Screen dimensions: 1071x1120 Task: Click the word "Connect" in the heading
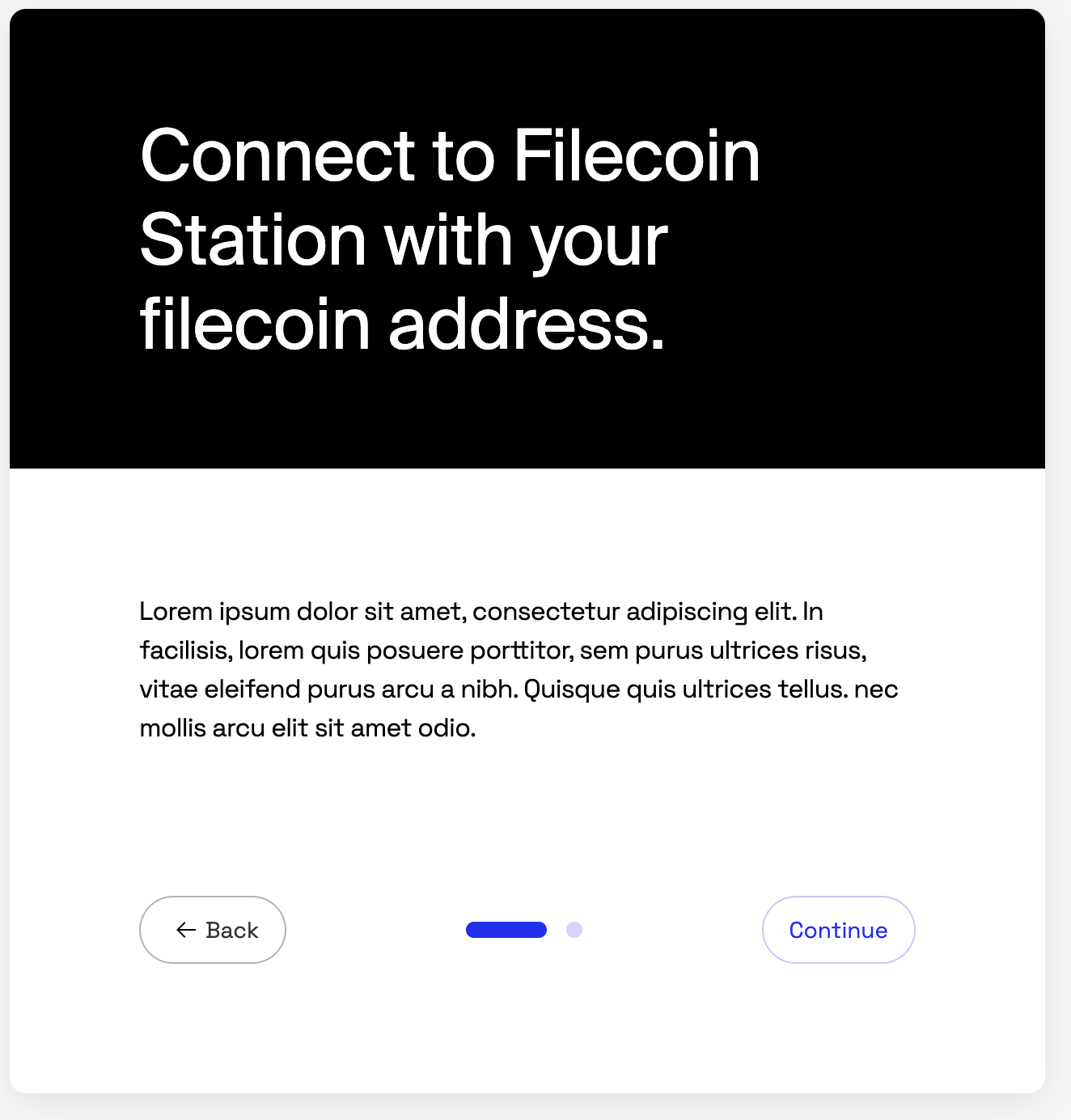coord(278,155)
